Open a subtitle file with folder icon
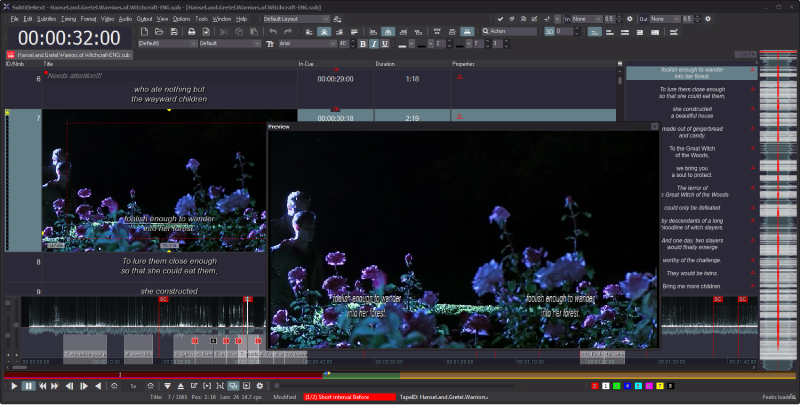The image size is (800, 405). point(159,32)
